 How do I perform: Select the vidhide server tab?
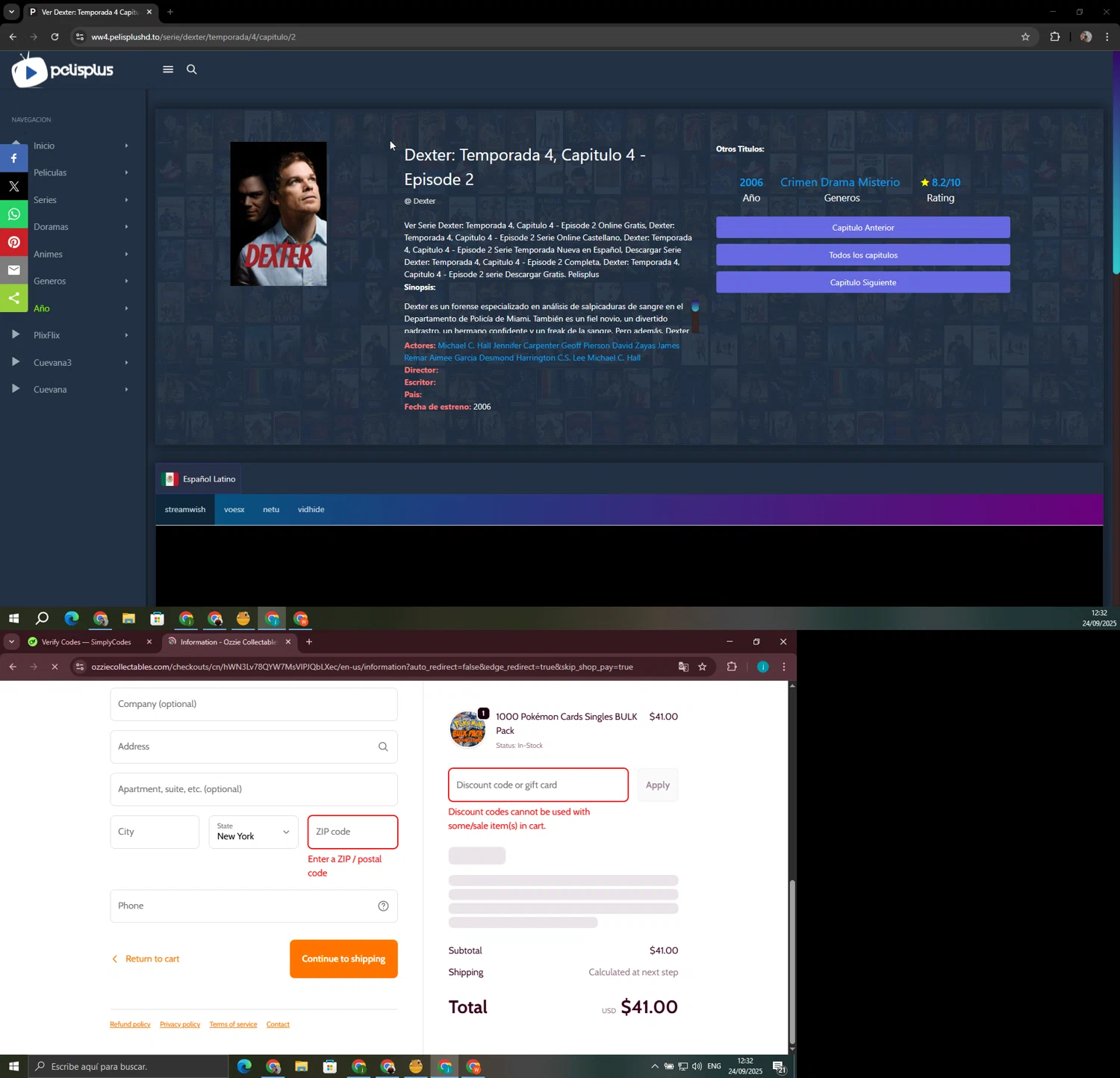coord(311,510)
